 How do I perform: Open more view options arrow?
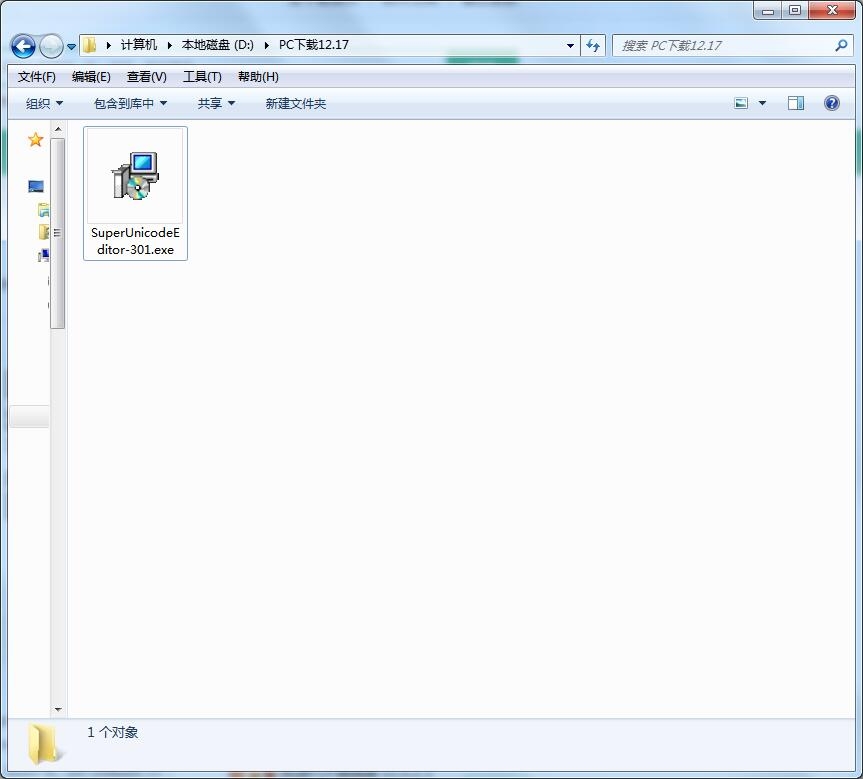(762, 103)
